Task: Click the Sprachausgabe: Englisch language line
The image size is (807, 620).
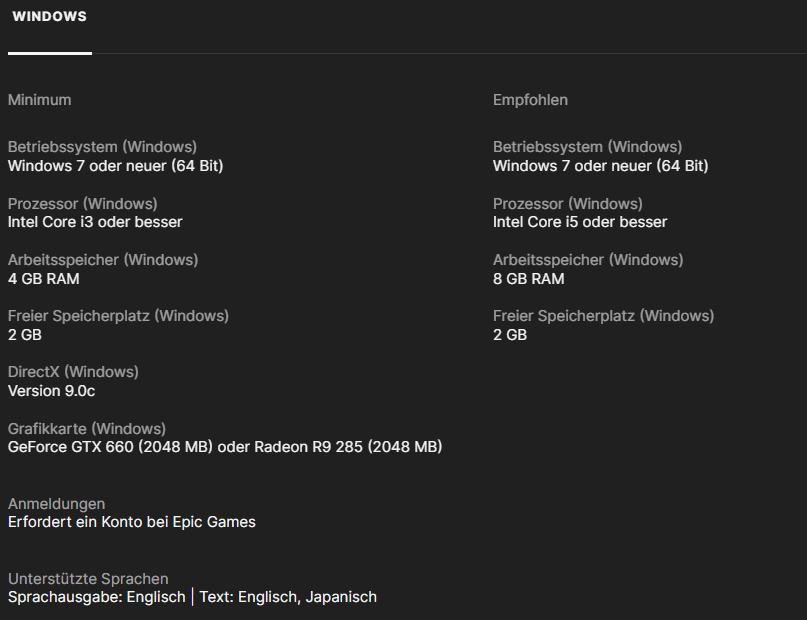Action: (96, 597)
